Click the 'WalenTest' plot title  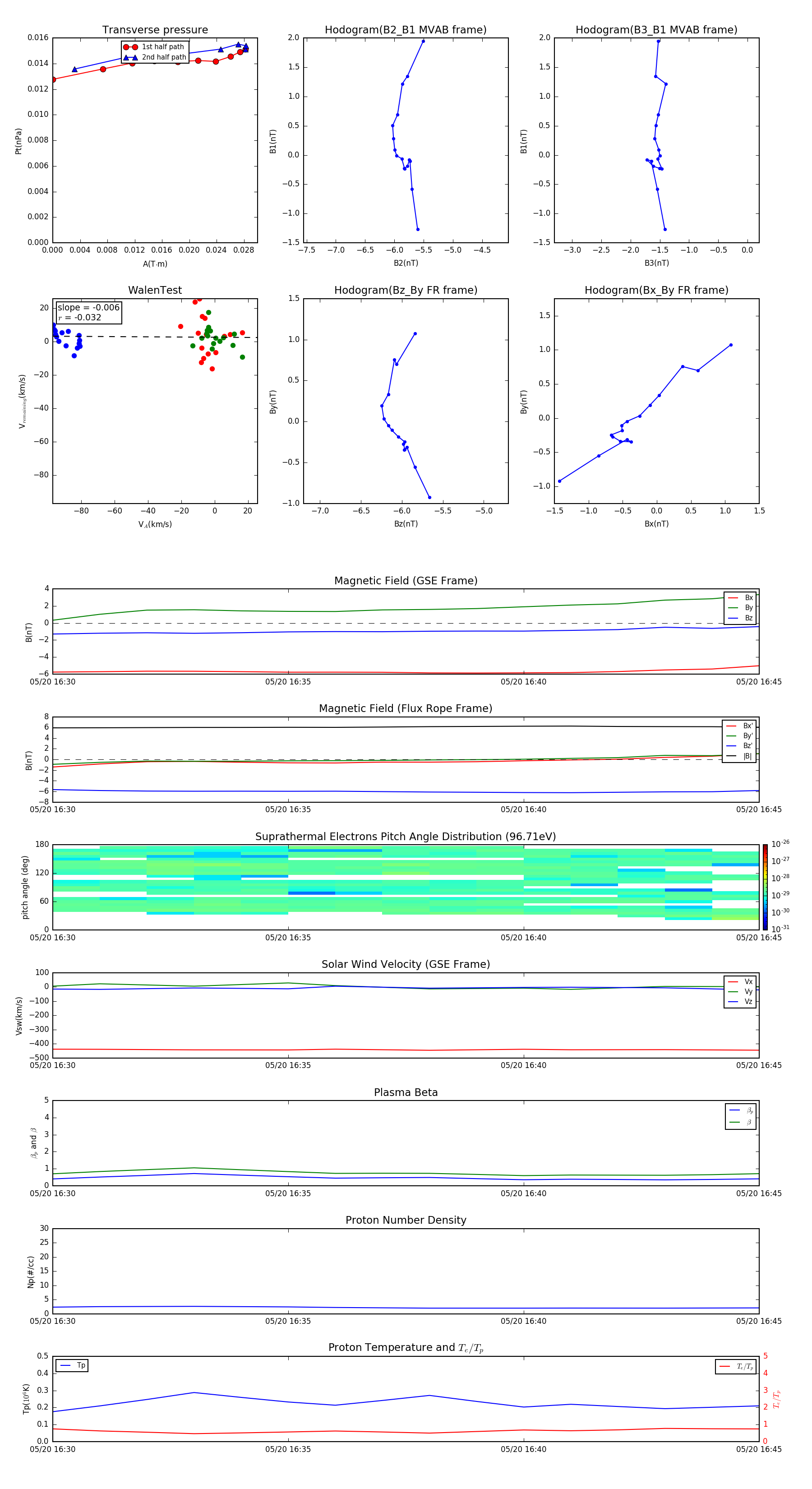[155, 290]
